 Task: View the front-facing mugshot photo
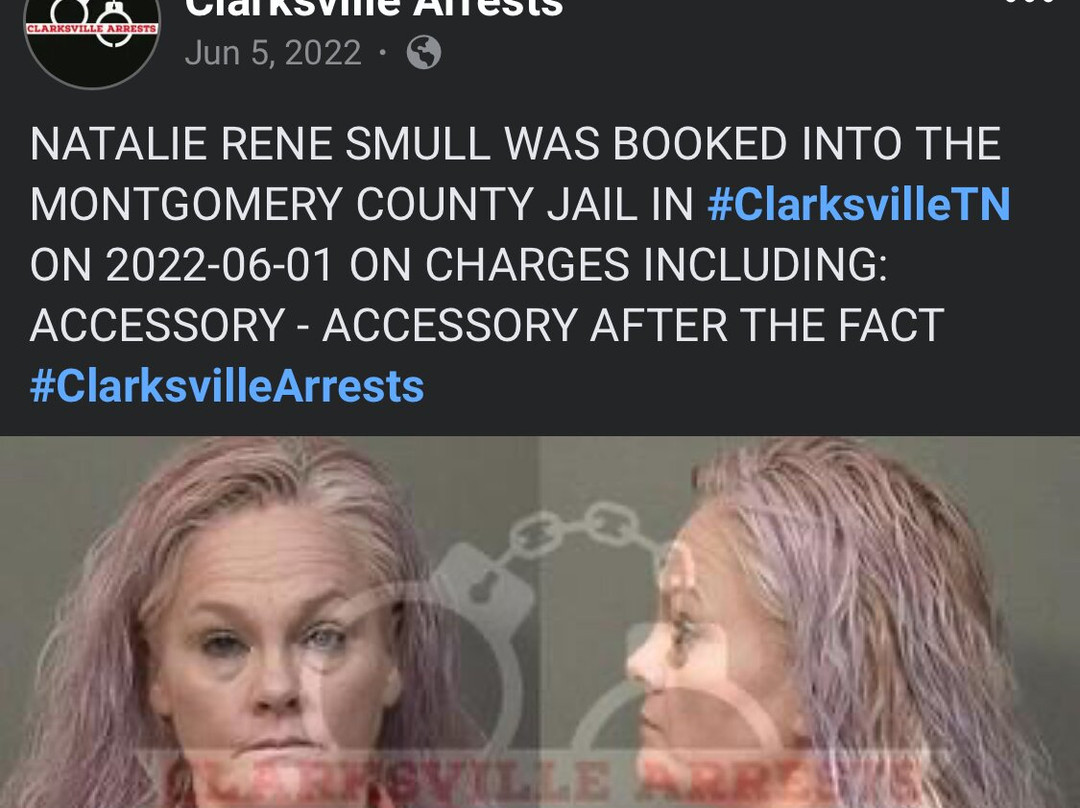pos(269,622)
